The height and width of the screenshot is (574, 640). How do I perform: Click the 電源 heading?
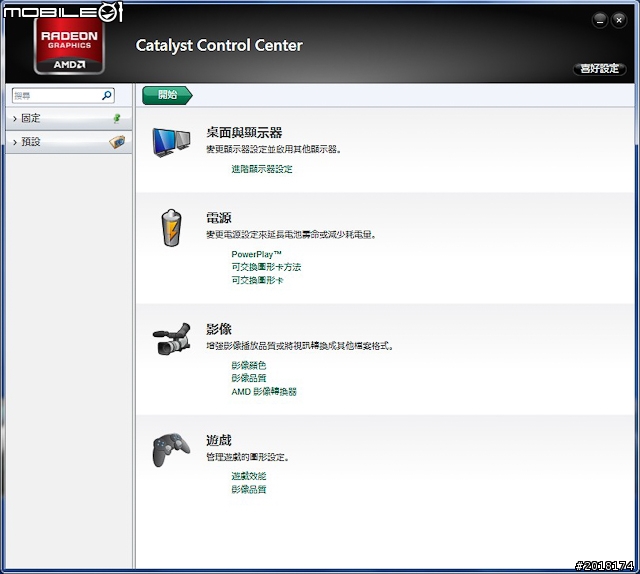(x=219, y=218)
